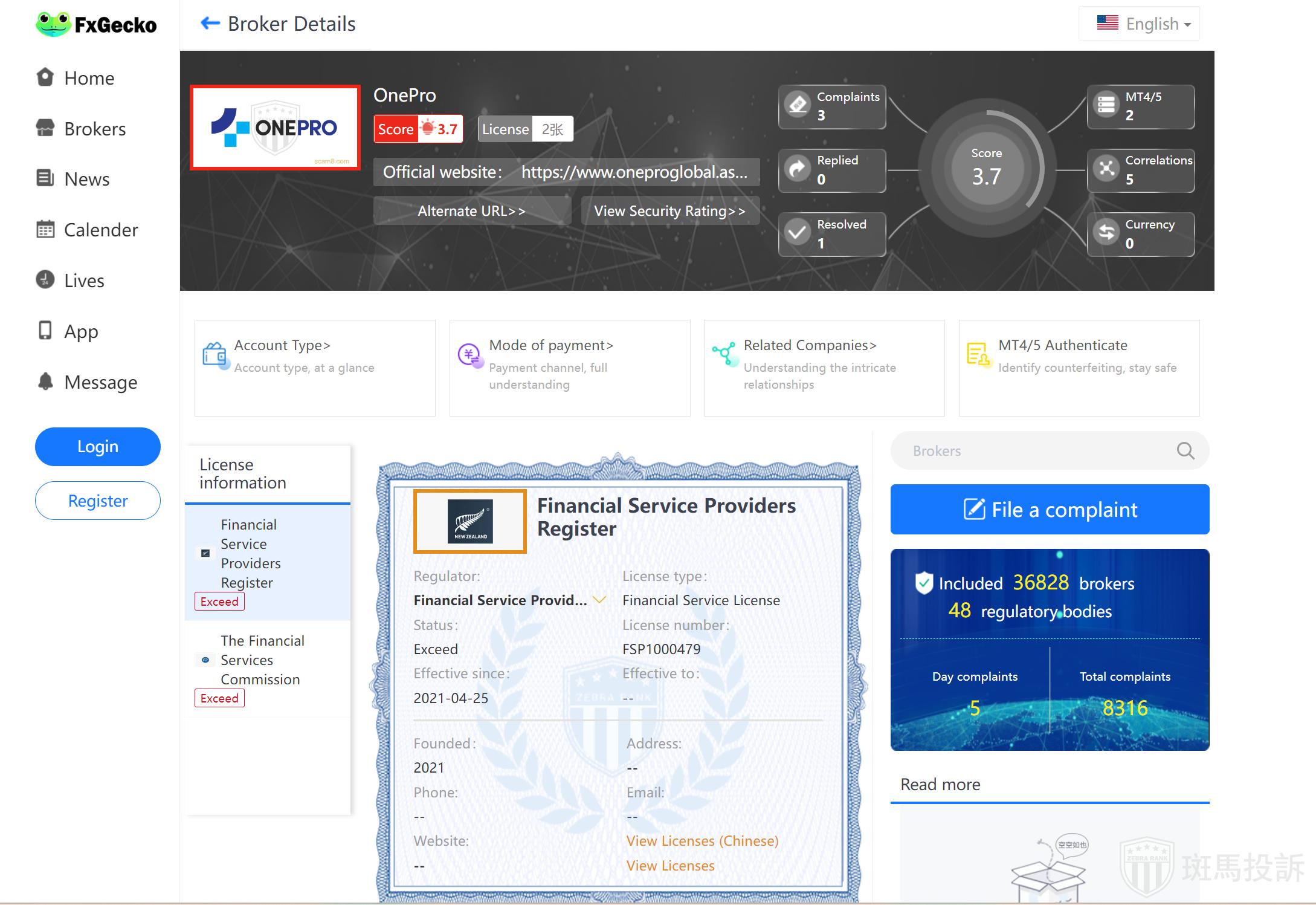The width and height of the screenshot is (1316, 905).
Task: Click the OnePro logo thumbnail
Action: point(275,128)
